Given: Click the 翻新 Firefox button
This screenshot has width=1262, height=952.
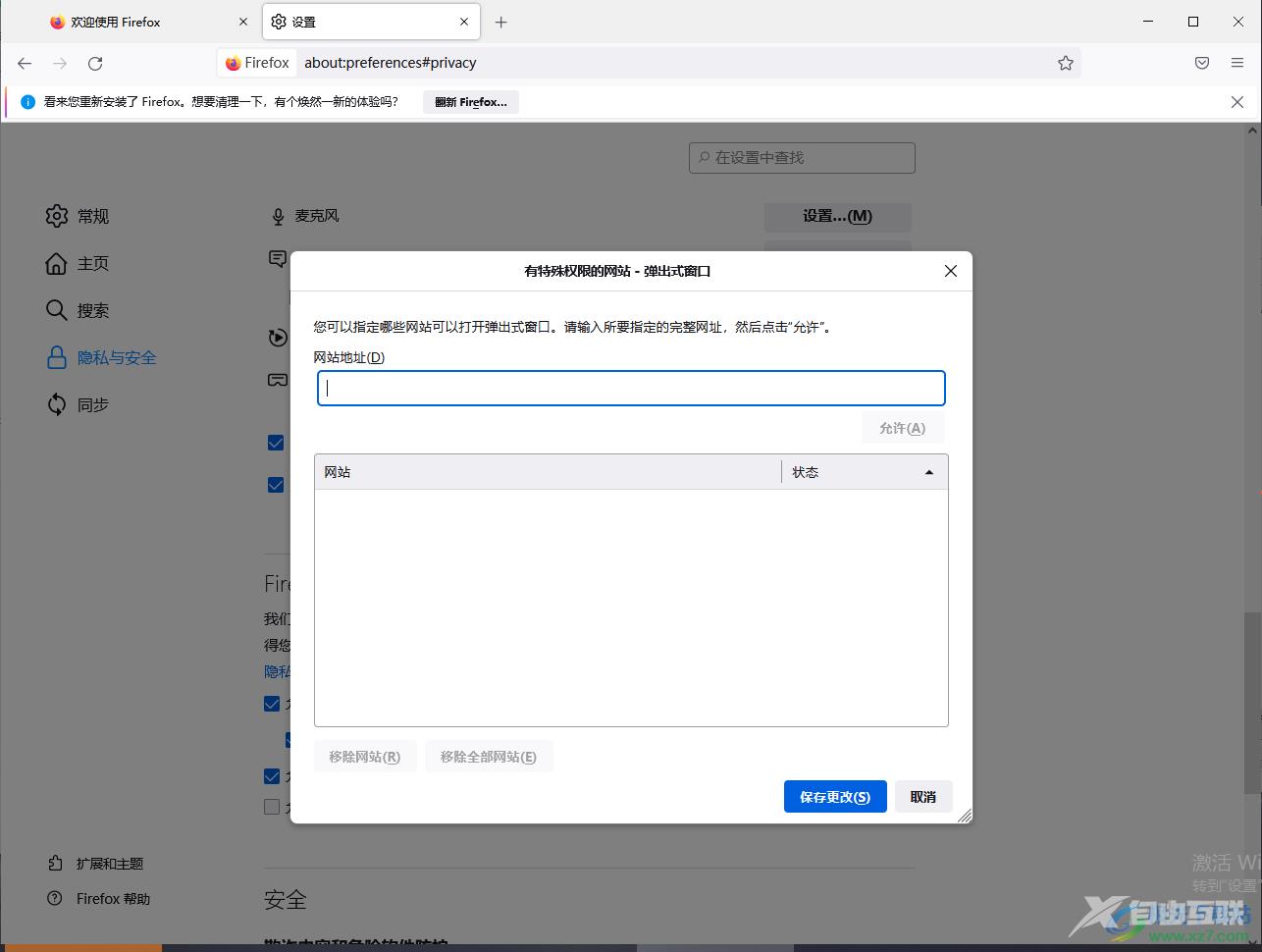Looking at the screenshot, I should point(471,102).
